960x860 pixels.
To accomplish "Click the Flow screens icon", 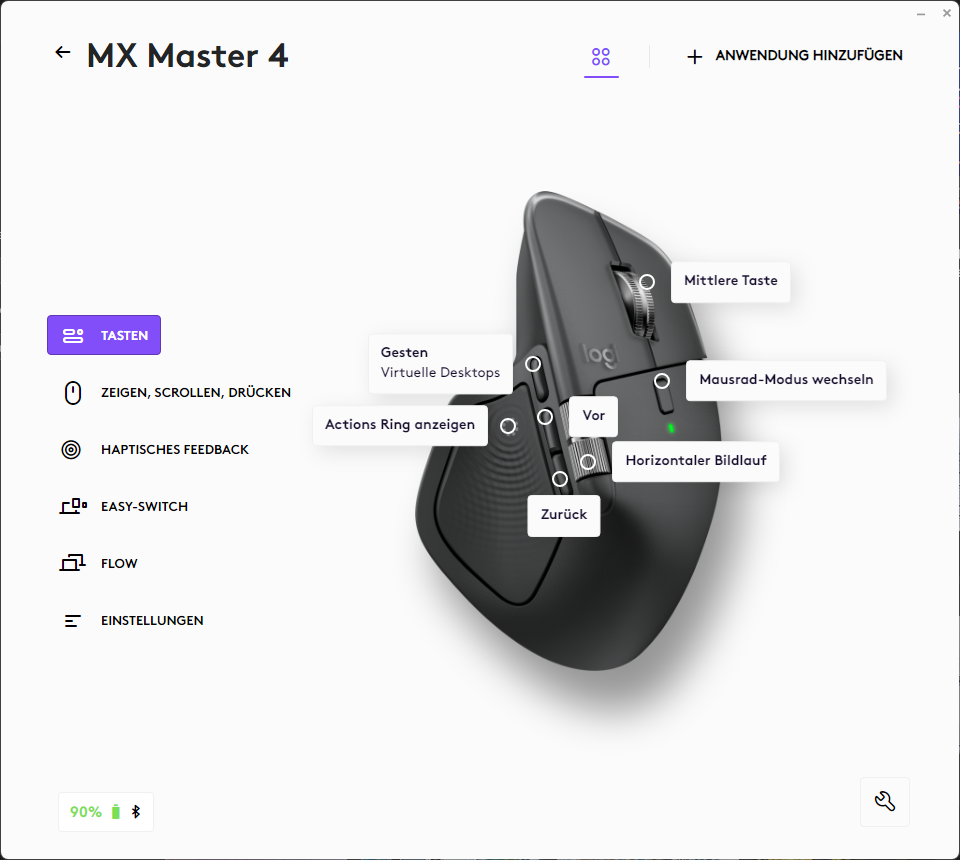I will 72,564.
